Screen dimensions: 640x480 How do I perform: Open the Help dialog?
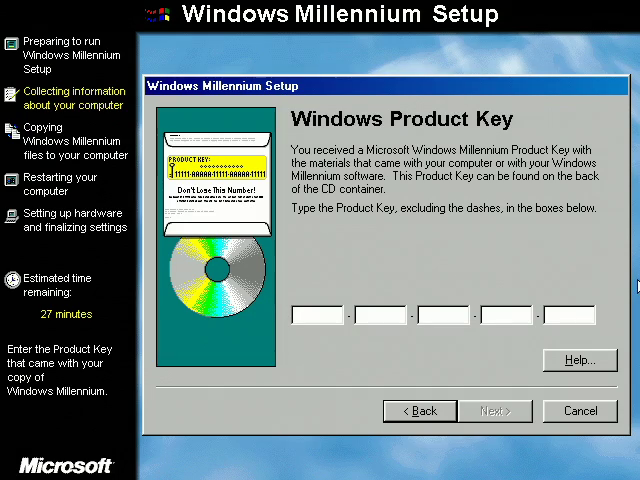tap(580, 360)
